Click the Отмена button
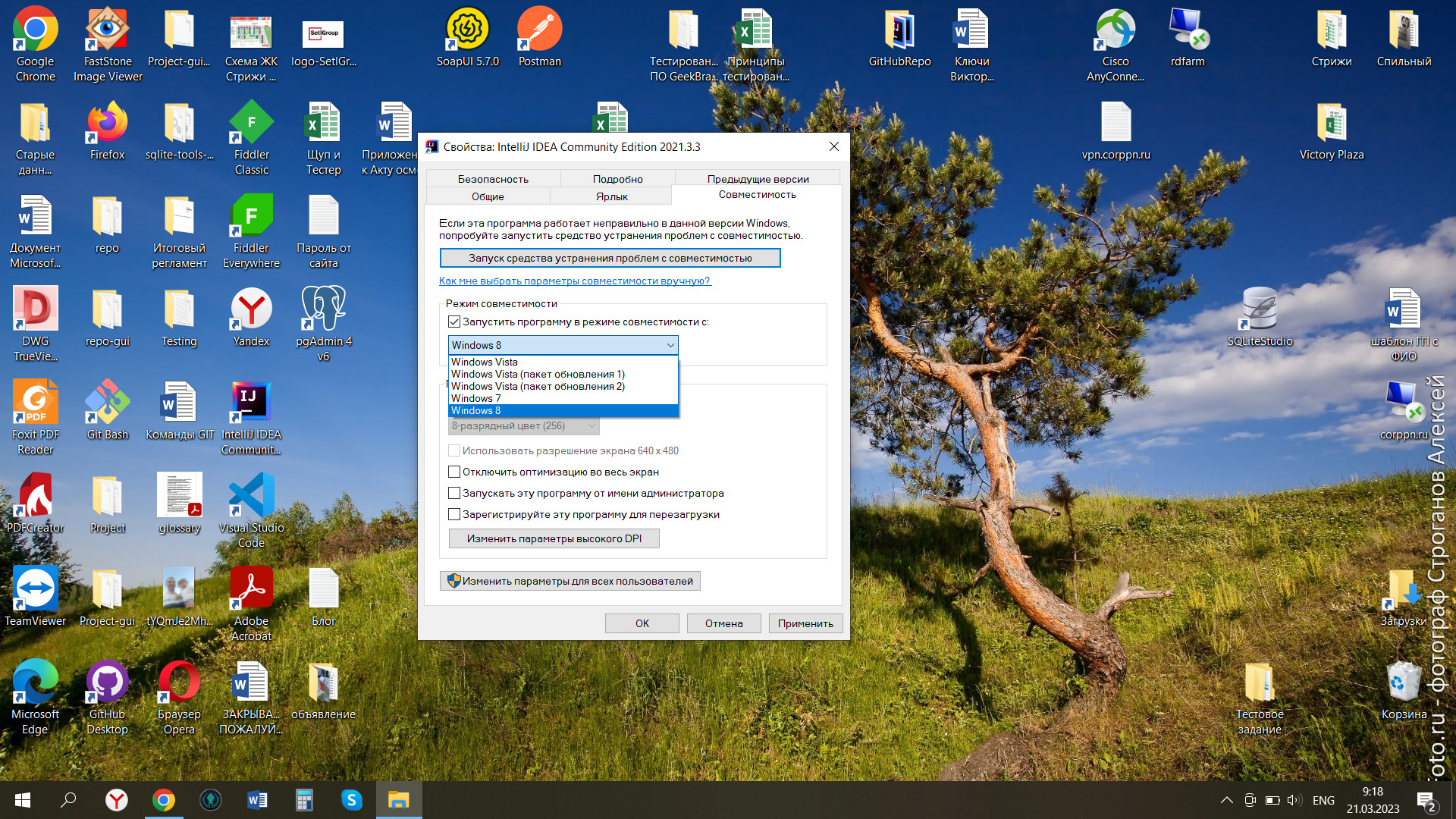 pos(723,623)
